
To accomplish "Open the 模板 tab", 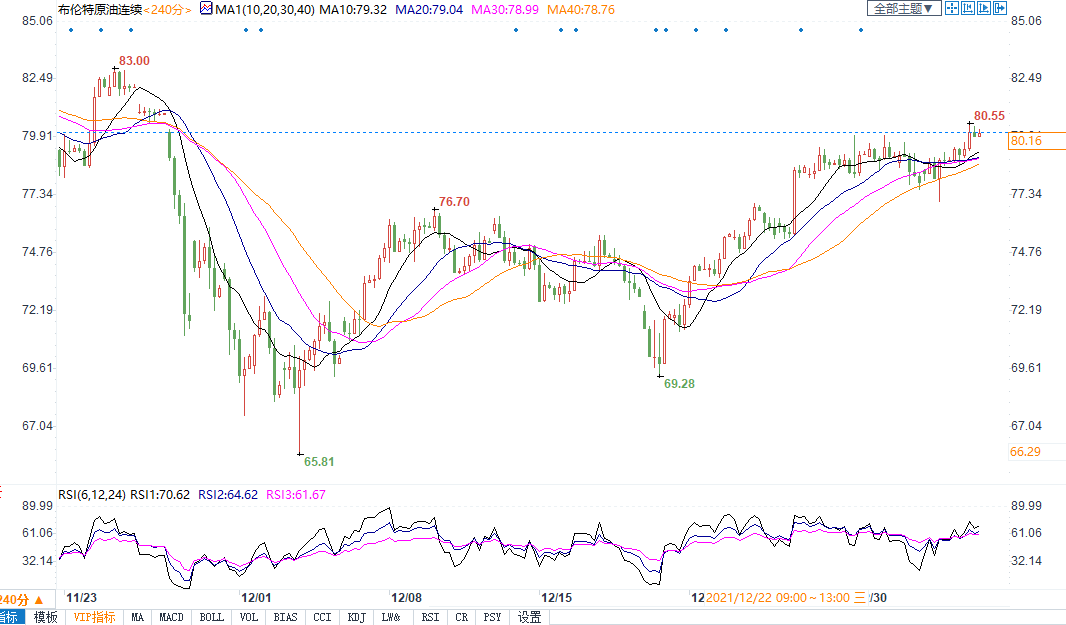I will (46, 617).
